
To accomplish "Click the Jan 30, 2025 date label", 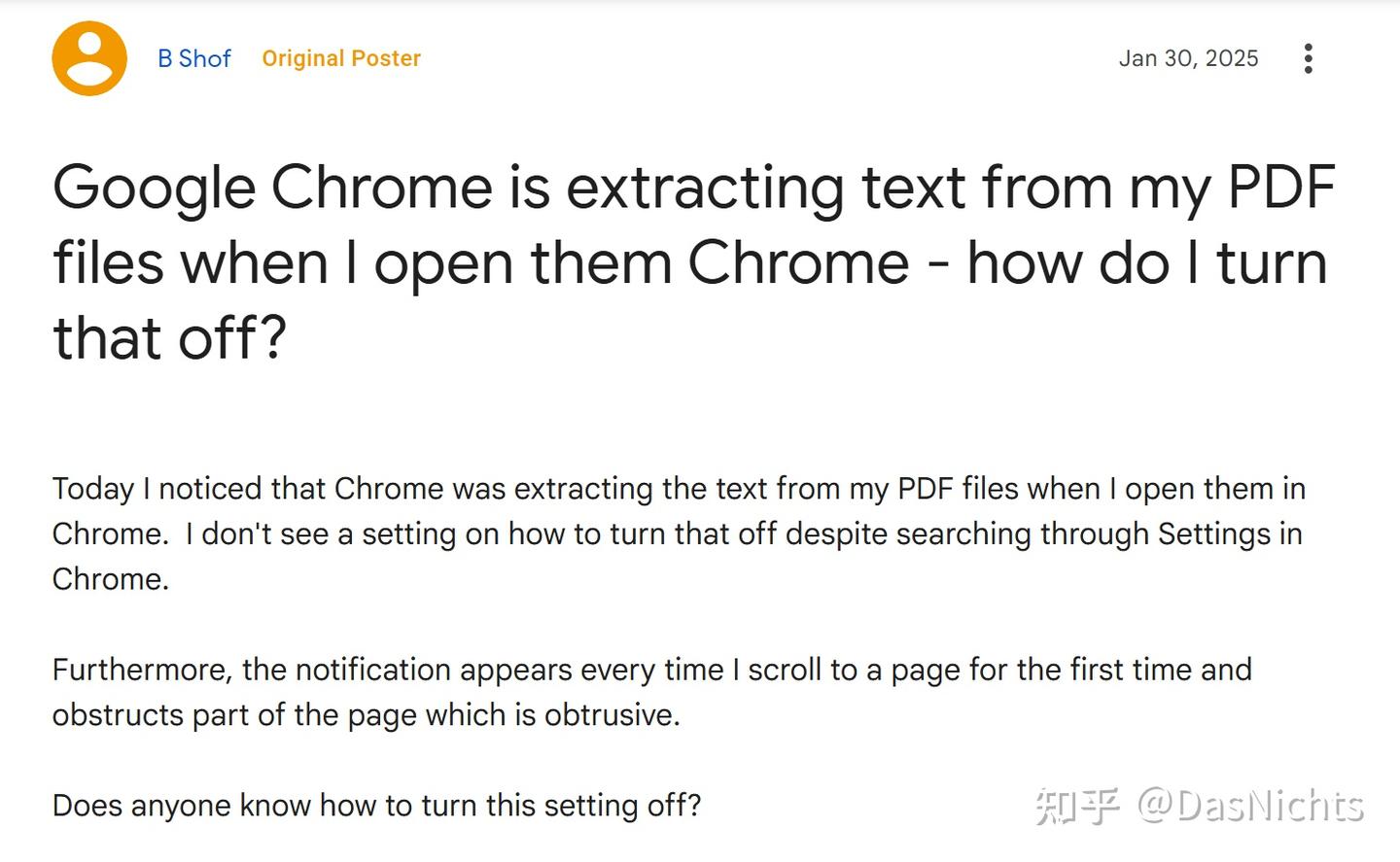I will pos(1188,58).
